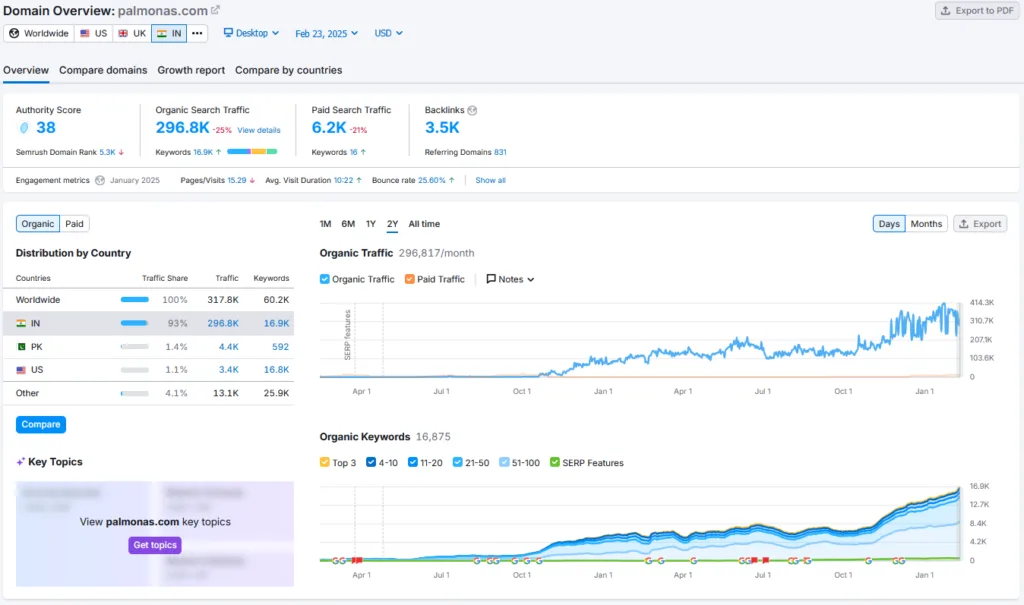The image size is (1024, 605).
Task: Open the Desktop device dropdown
Action: 251,33
